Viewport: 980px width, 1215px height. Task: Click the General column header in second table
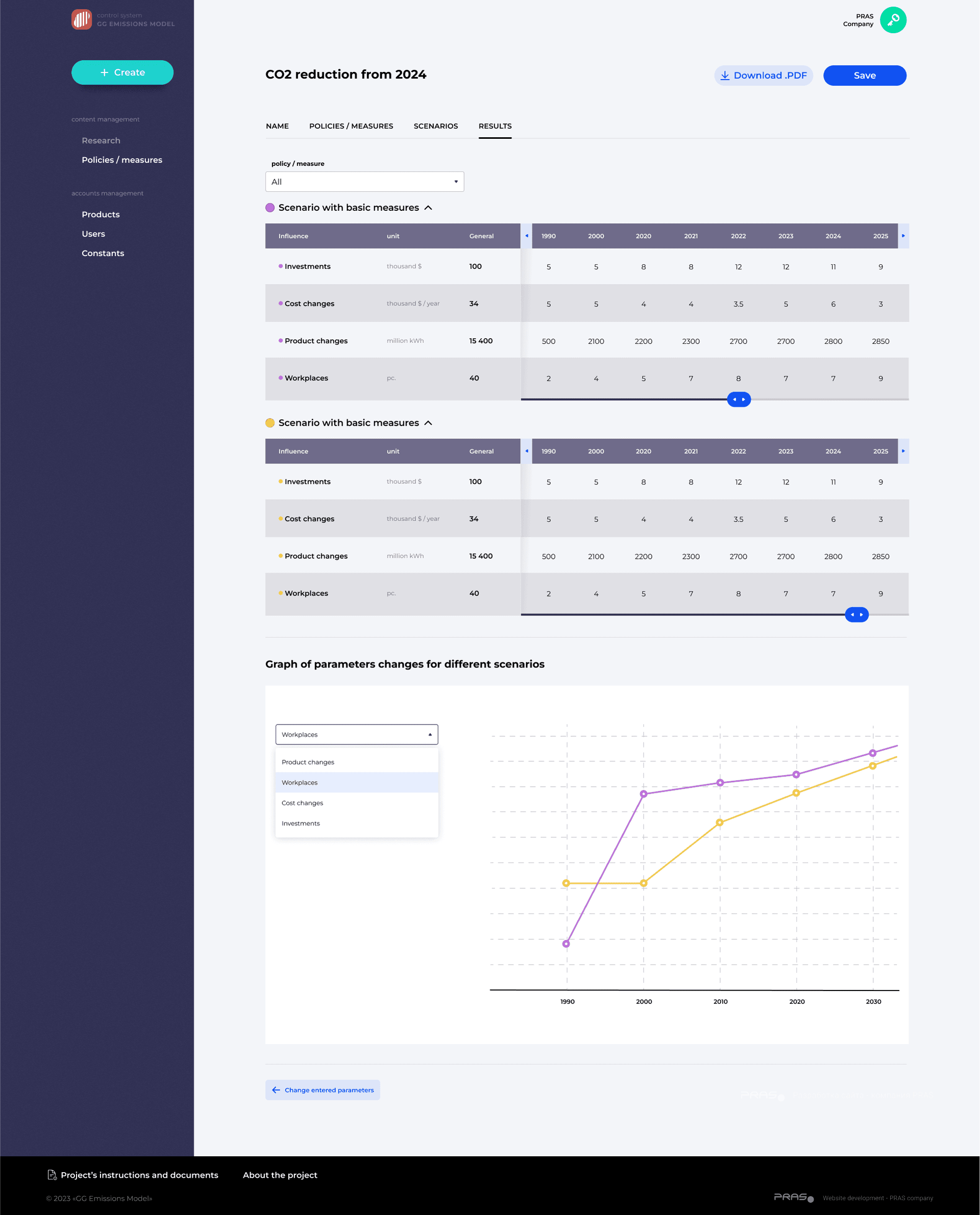pyautogui.click(x=481, y=451)
